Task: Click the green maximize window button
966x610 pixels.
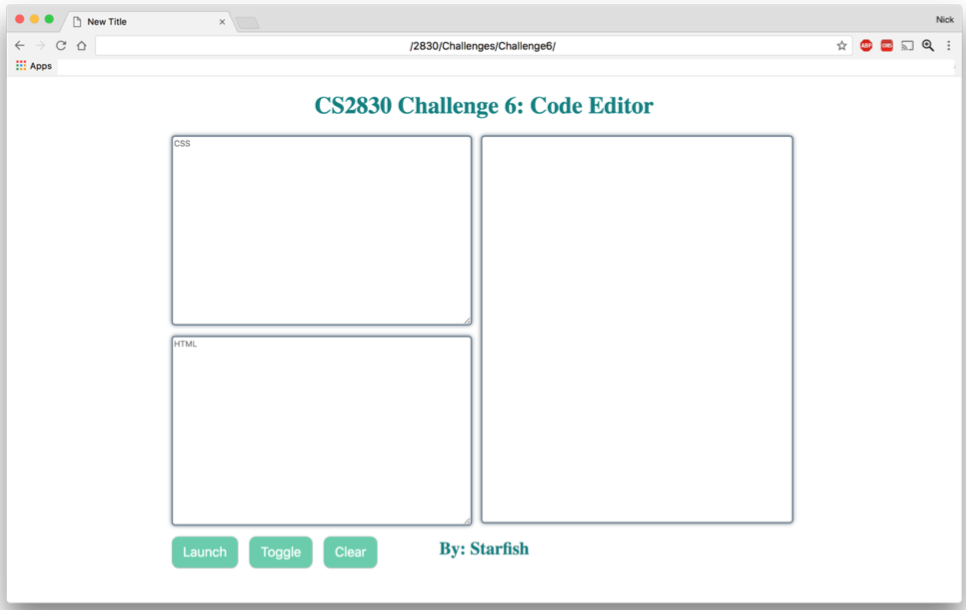Action: pos(49,19)
